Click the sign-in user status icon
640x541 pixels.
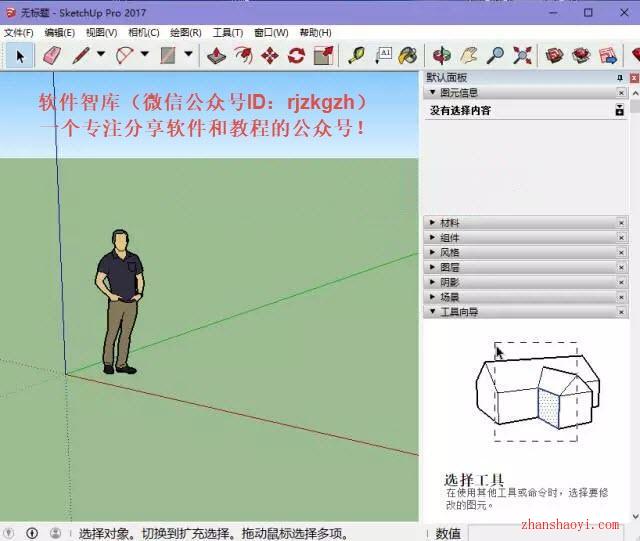[x=56, y=533]
